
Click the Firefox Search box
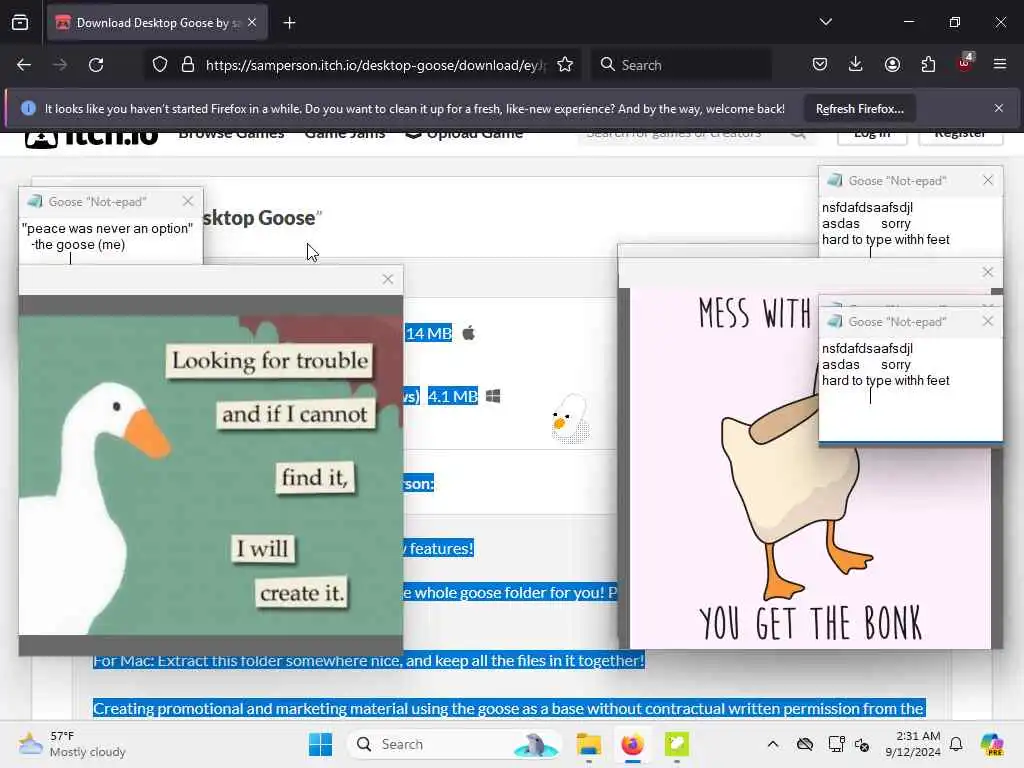click(x=682, y=65)
